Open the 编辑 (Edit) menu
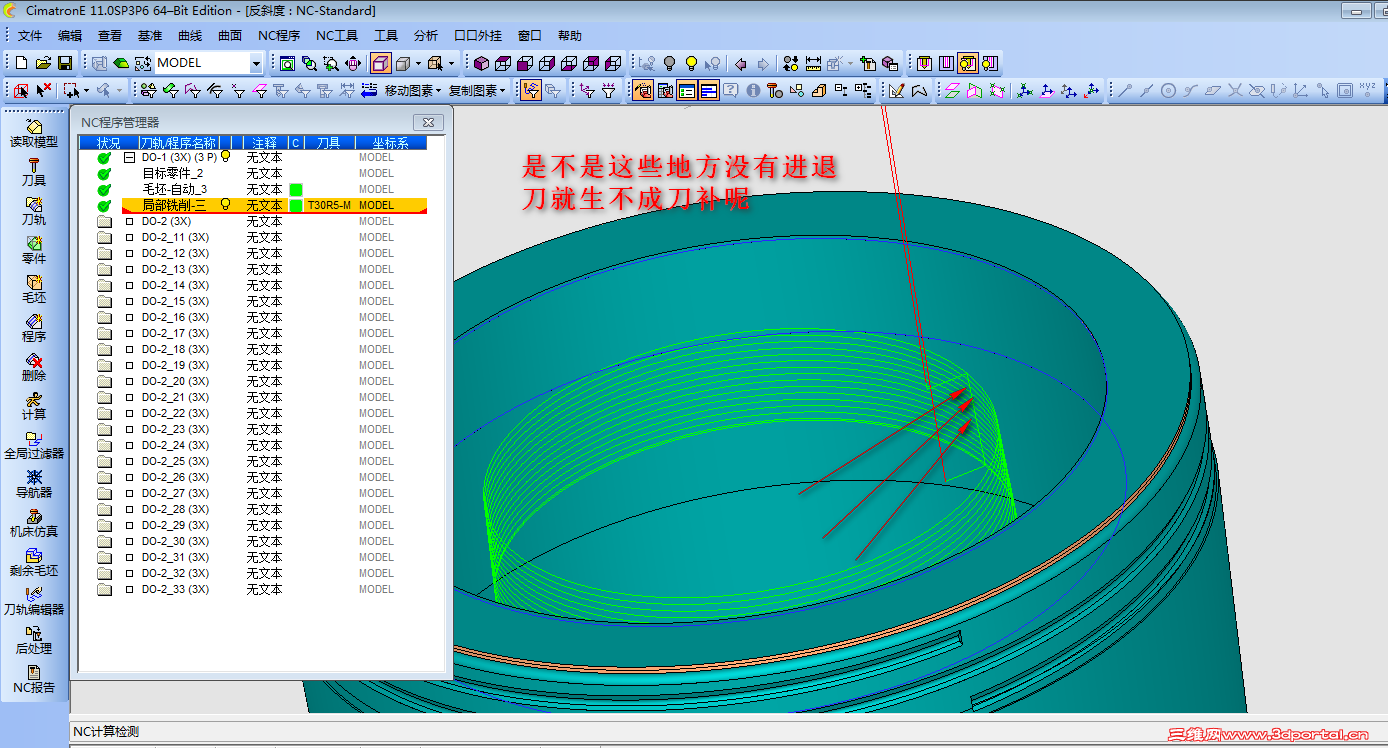The width and height of the screenshot is (1388, 748). coord(70,36)
